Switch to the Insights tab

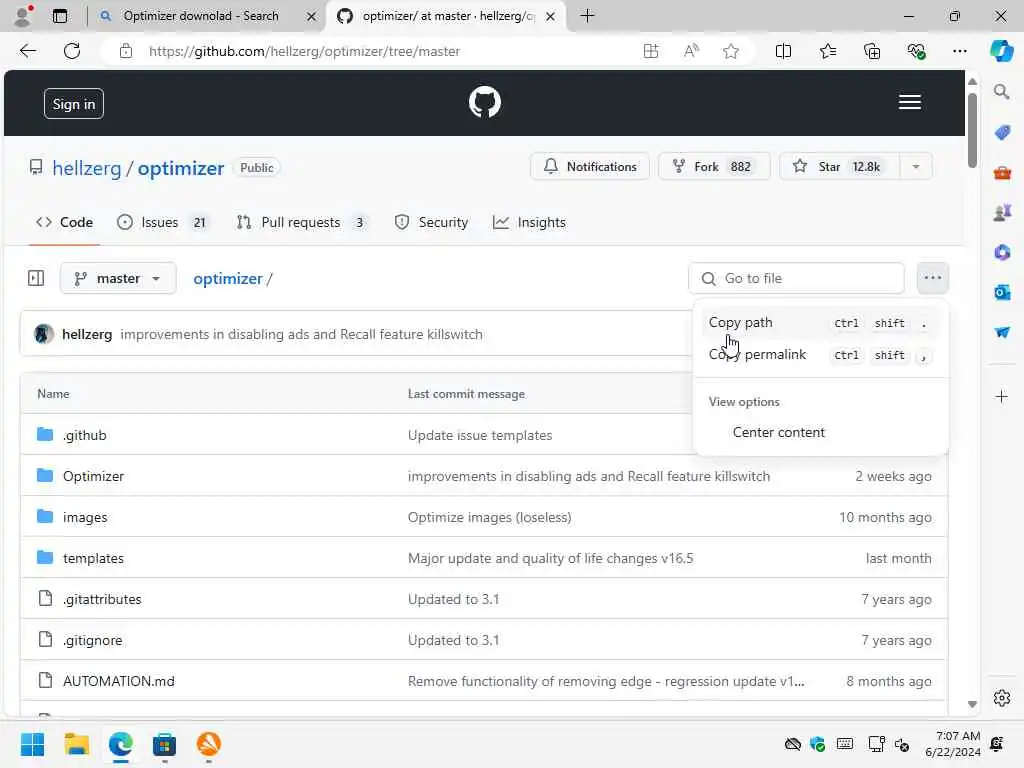(530, 222)
